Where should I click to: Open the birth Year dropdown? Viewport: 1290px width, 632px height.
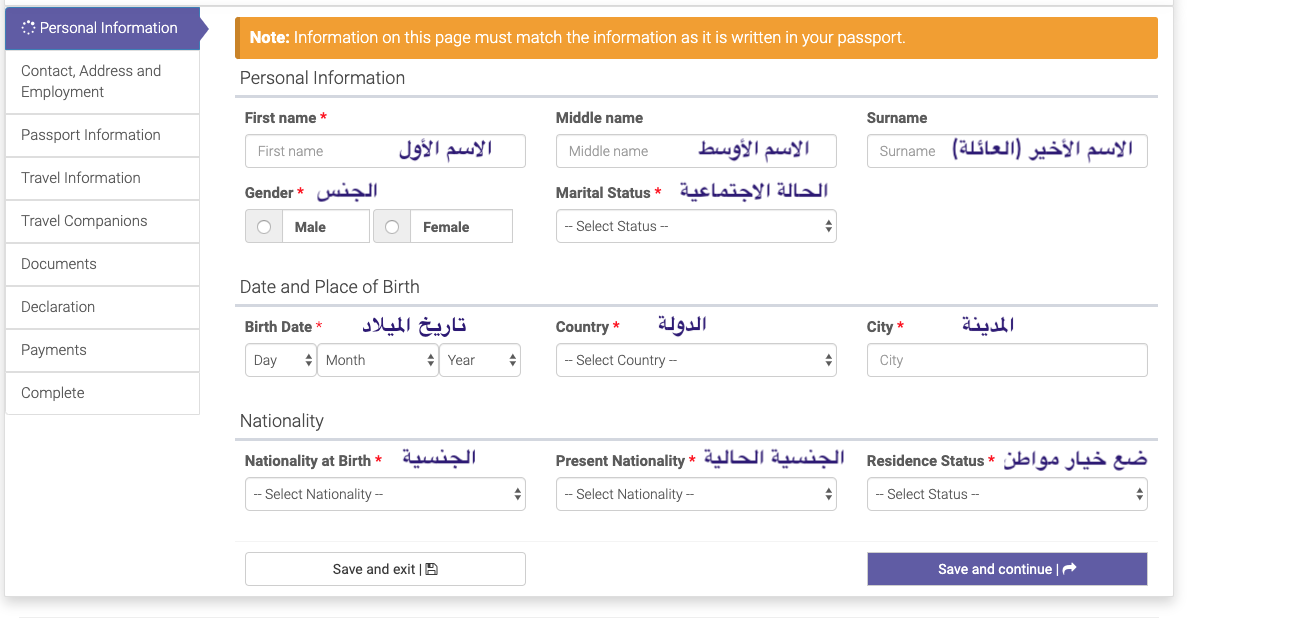coord(480,360)
